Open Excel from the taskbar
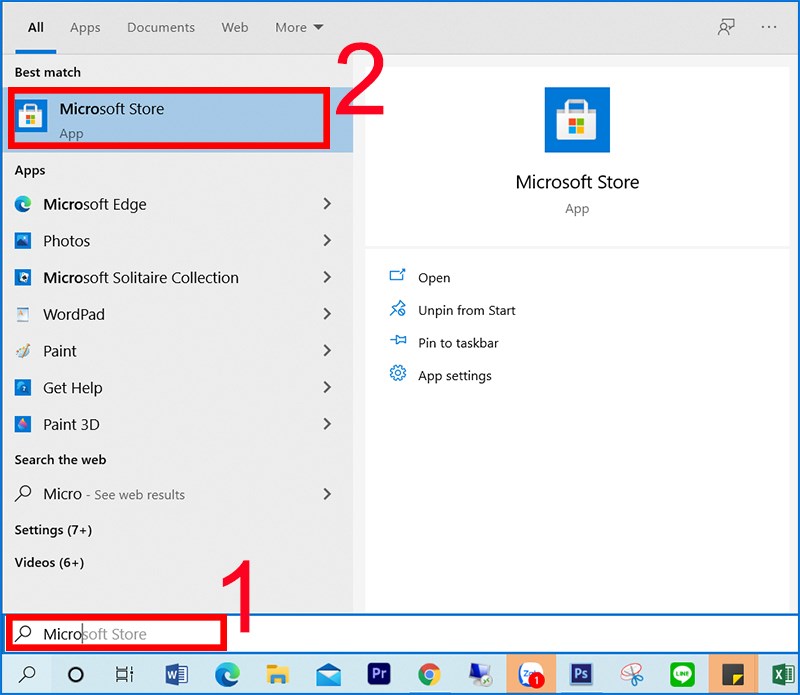 tap(783, 674)
